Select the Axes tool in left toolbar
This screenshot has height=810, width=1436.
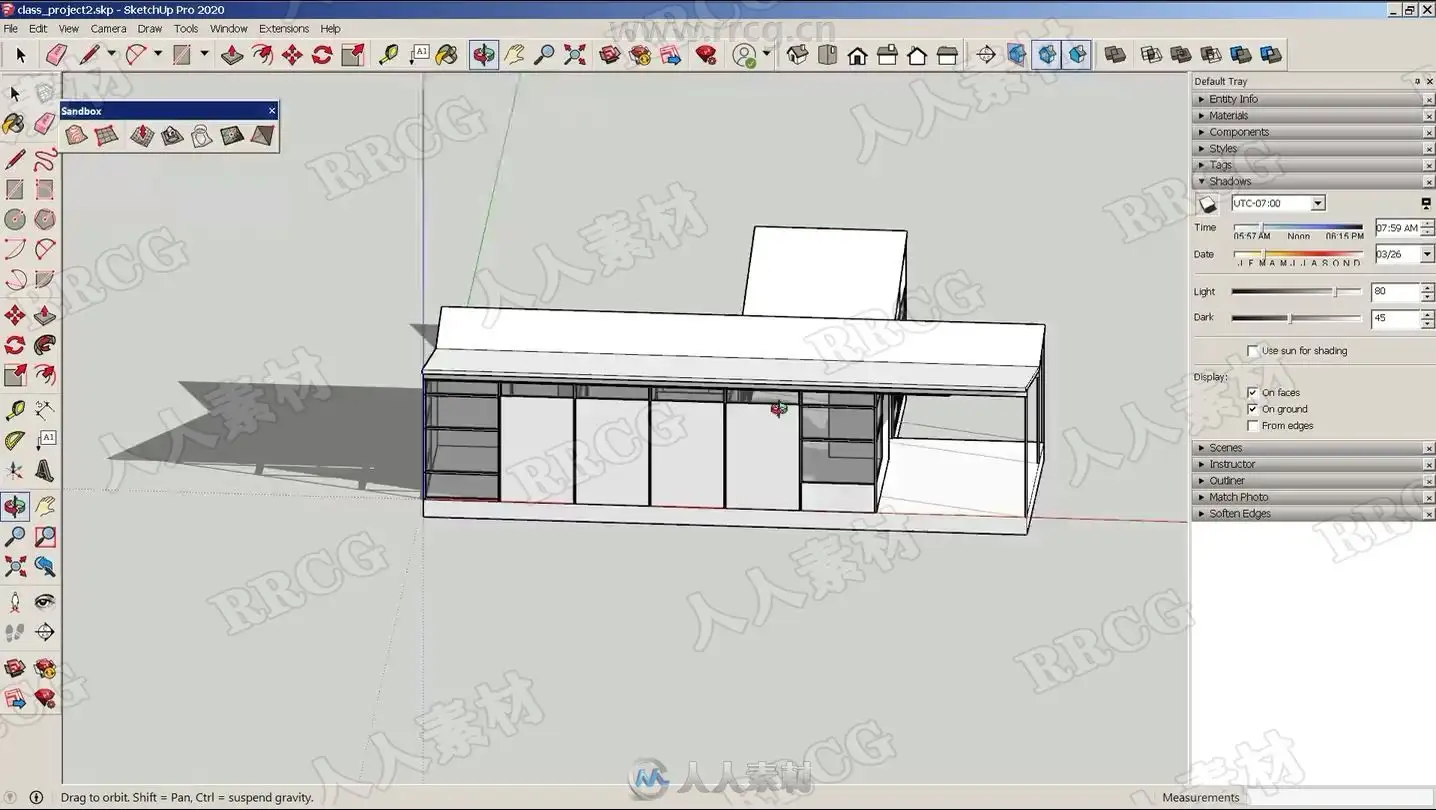click(x=15, y=470)
